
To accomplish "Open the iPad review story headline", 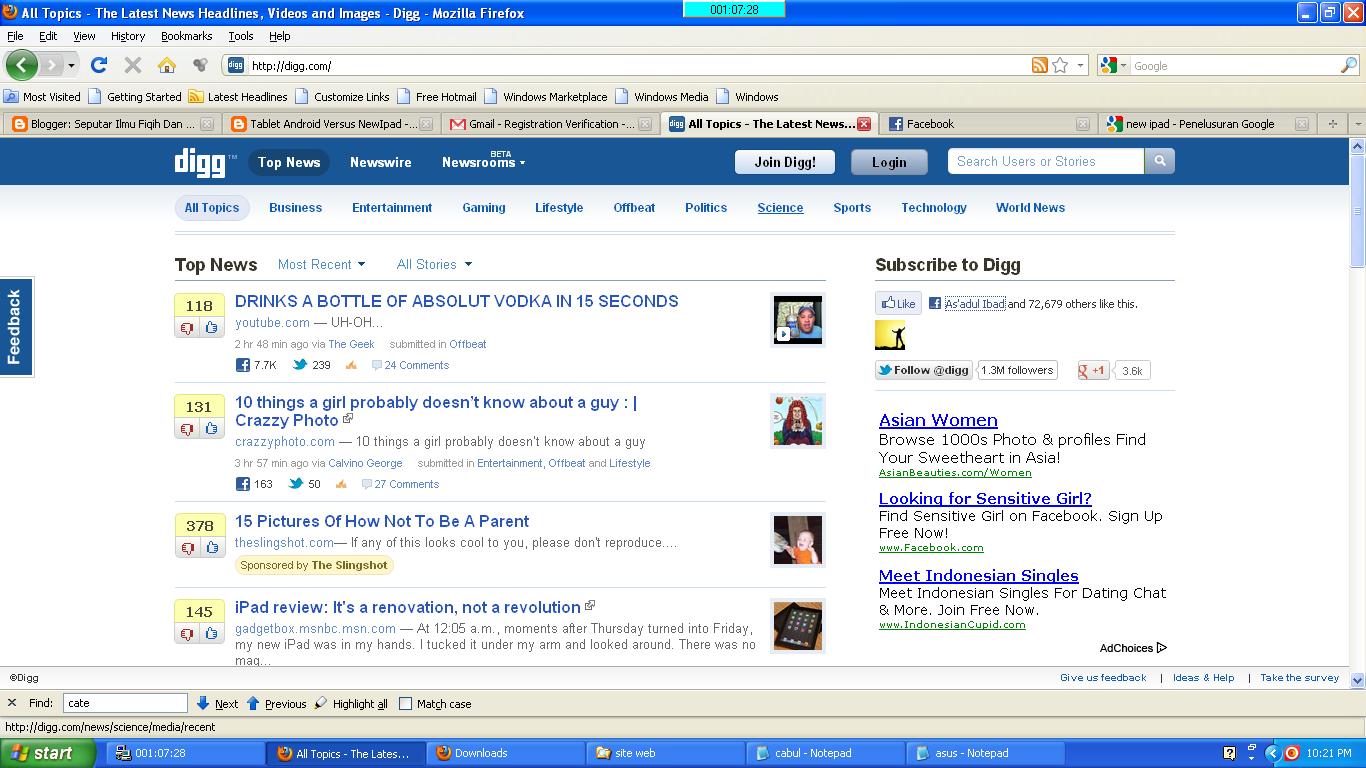I will tap(408, 607).
